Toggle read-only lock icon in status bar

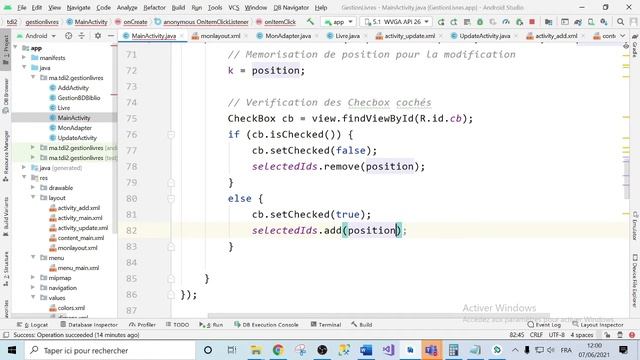607,335
